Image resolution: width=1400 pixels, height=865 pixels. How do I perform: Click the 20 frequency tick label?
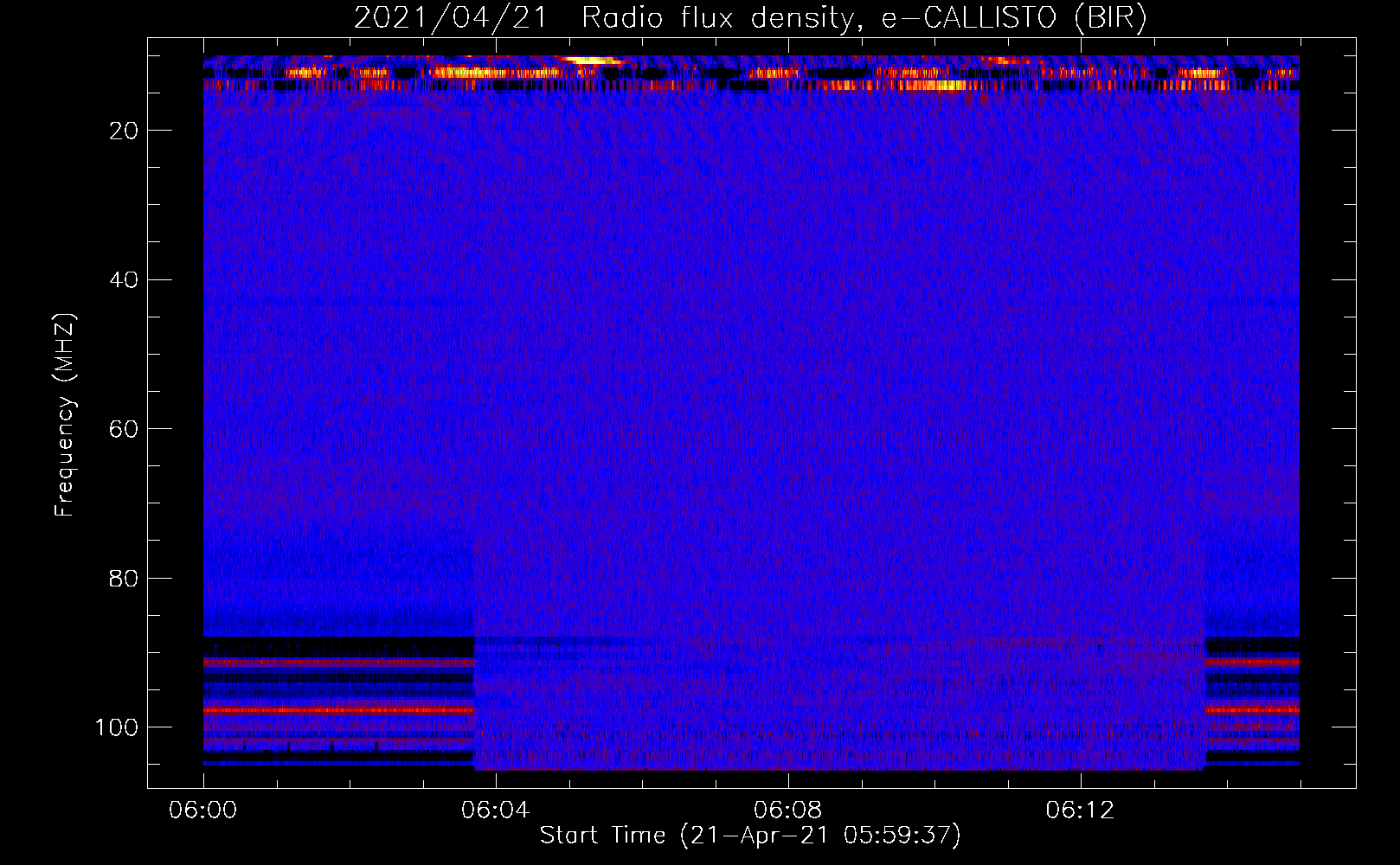click(124, 131)
